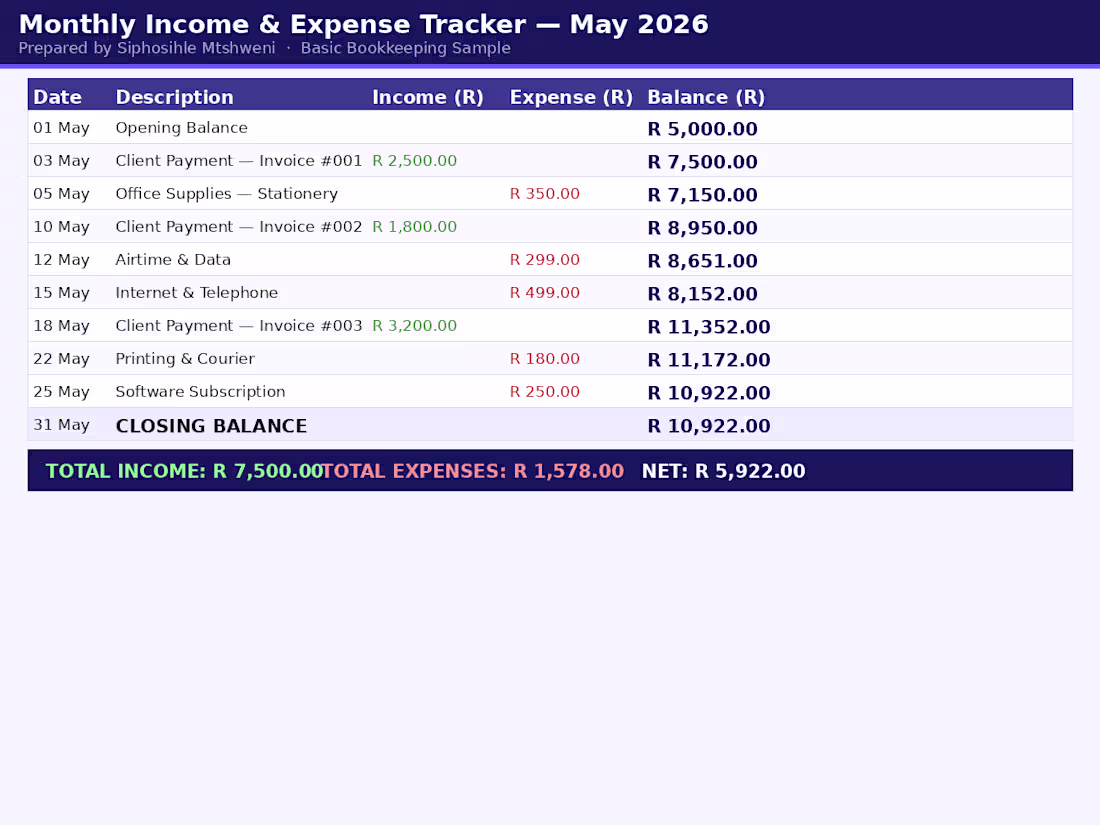Click the Expense (R) column header
The width and height of the screenshot is (1100, 825).
(x=571, y=97)
